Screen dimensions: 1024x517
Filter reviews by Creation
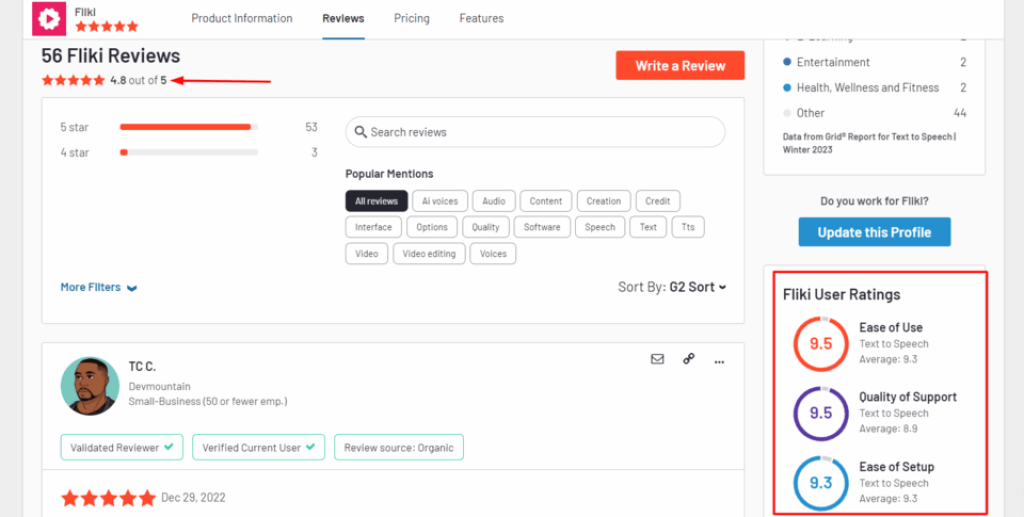pos(603,201)
